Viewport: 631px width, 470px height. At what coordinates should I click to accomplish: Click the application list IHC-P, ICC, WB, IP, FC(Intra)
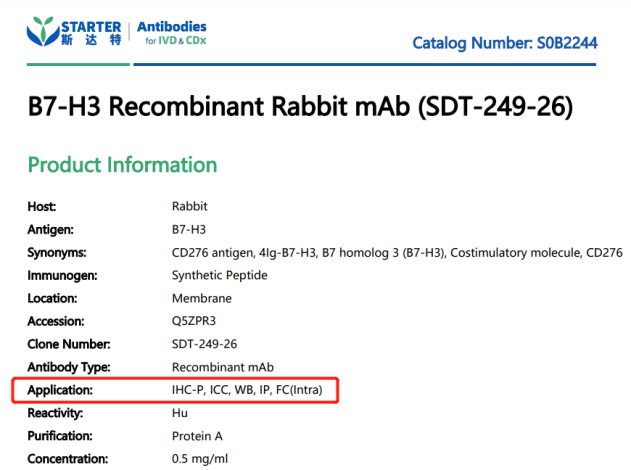[248, 390]
